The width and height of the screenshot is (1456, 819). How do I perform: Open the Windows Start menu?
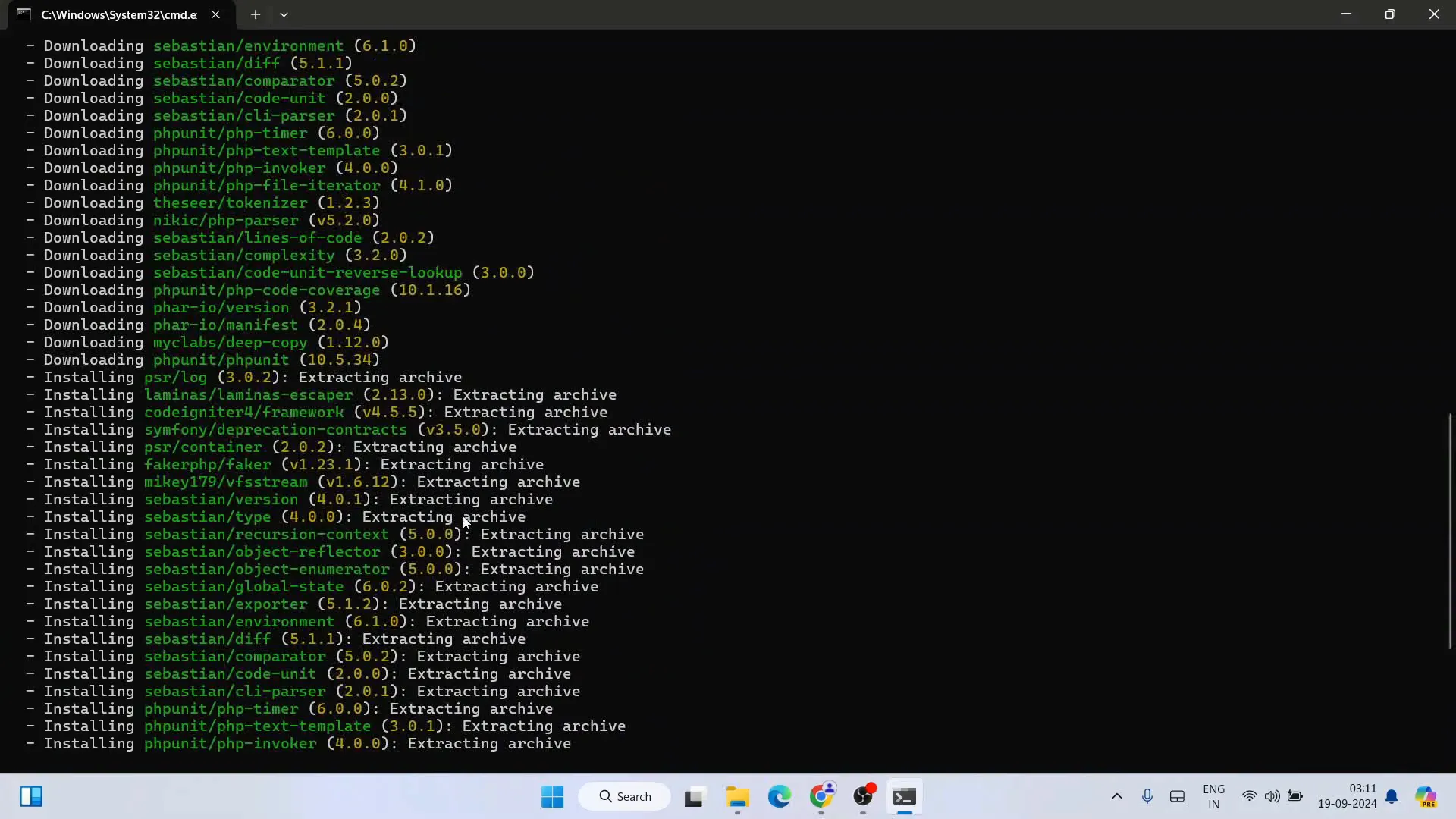tap(553, 796)
